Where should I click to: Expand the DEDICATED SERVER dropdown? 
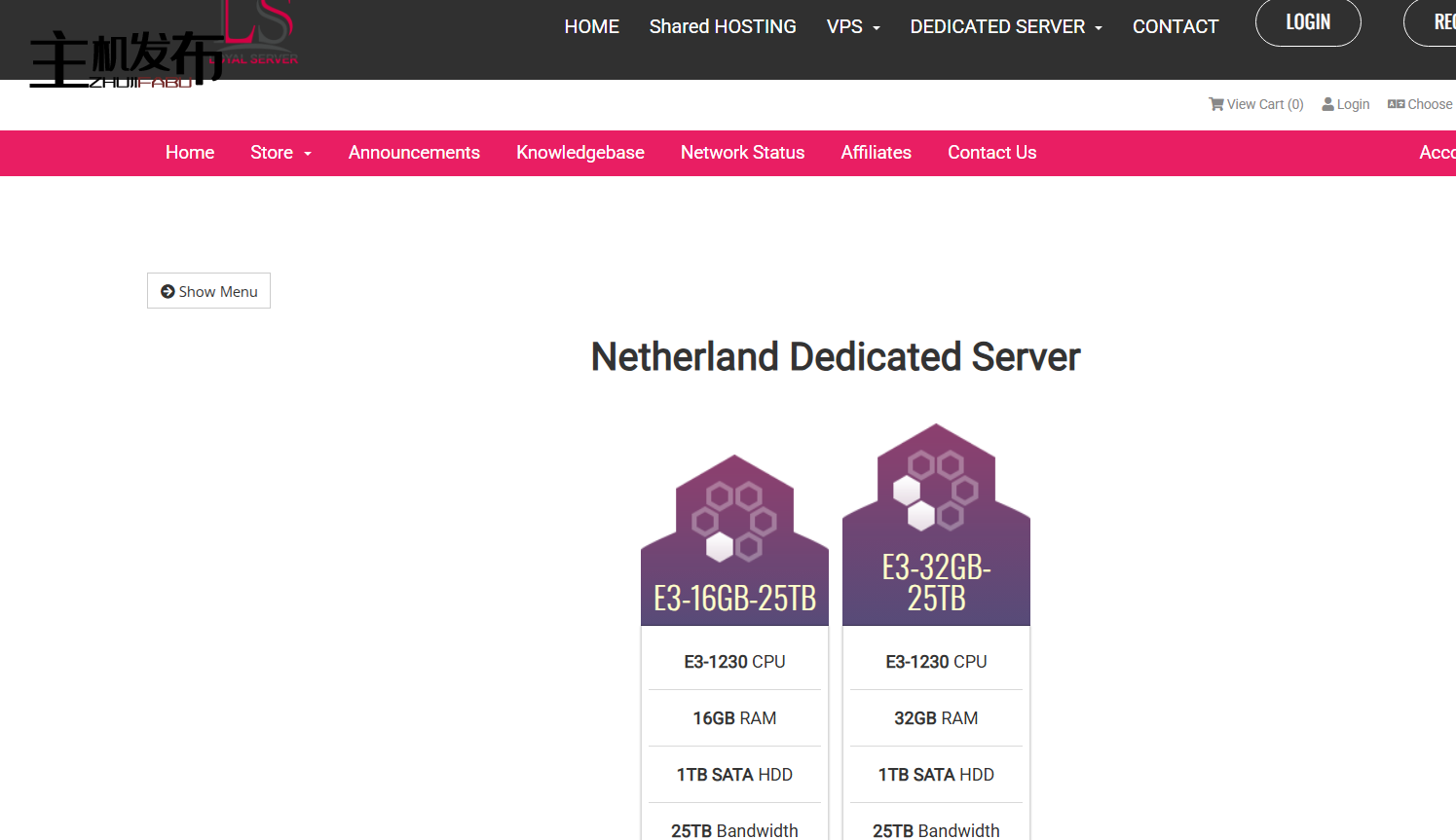1005,27
